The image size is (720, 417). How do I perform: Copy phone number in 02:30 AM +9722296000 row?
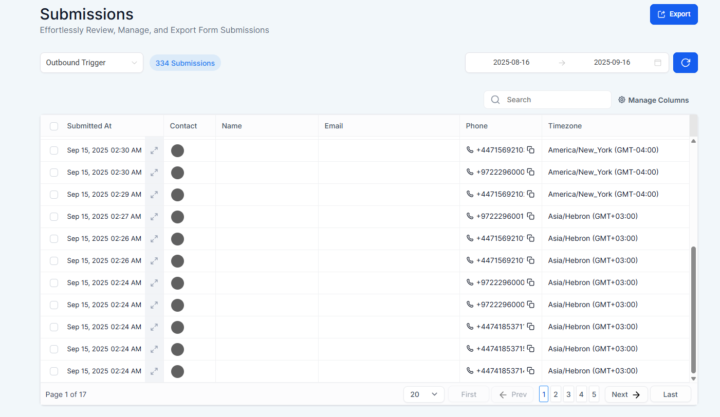pos(531,172)
